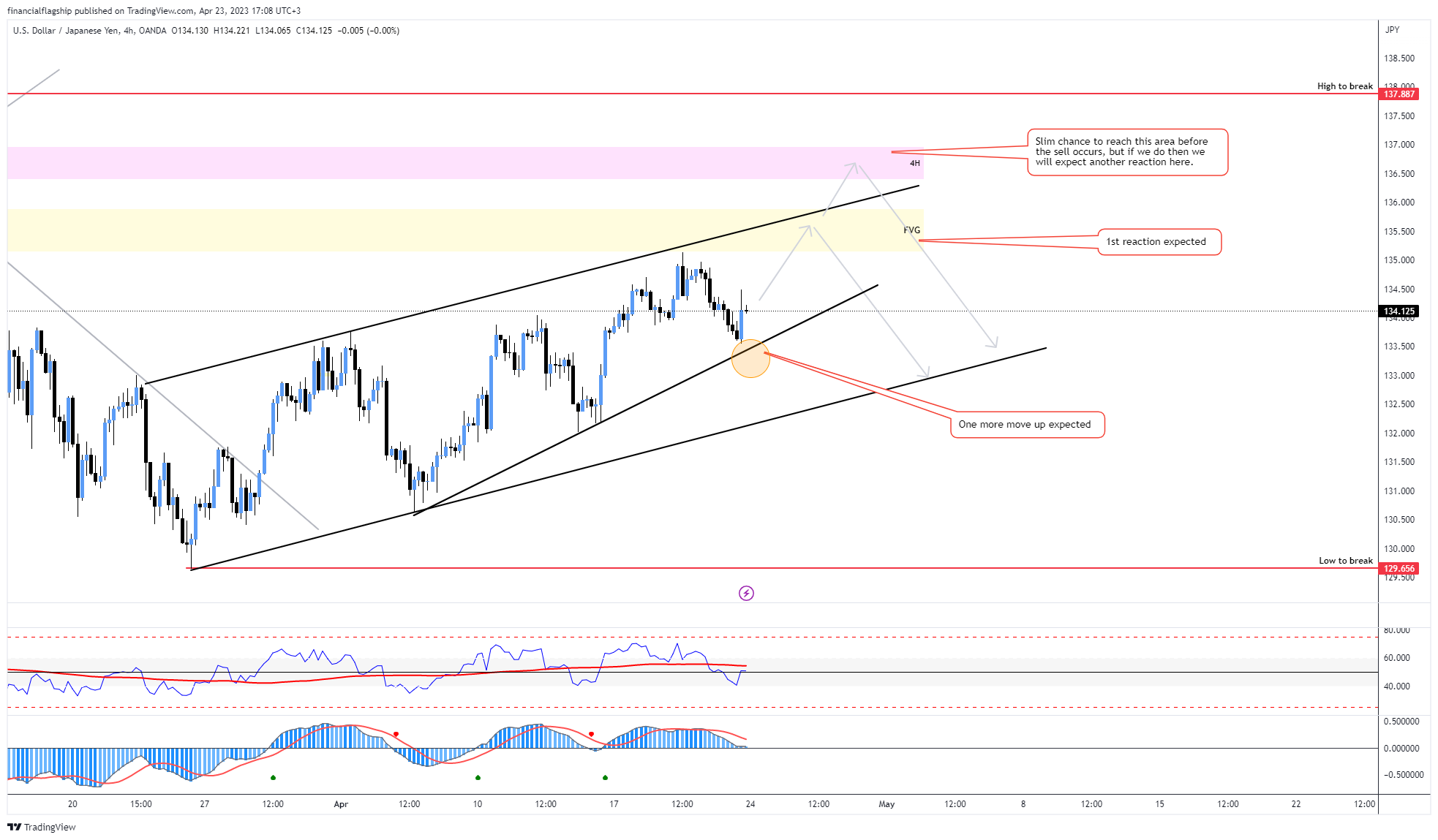Click the orange circle marker on trendline
1438x840 pixels.
coord(750,358)
